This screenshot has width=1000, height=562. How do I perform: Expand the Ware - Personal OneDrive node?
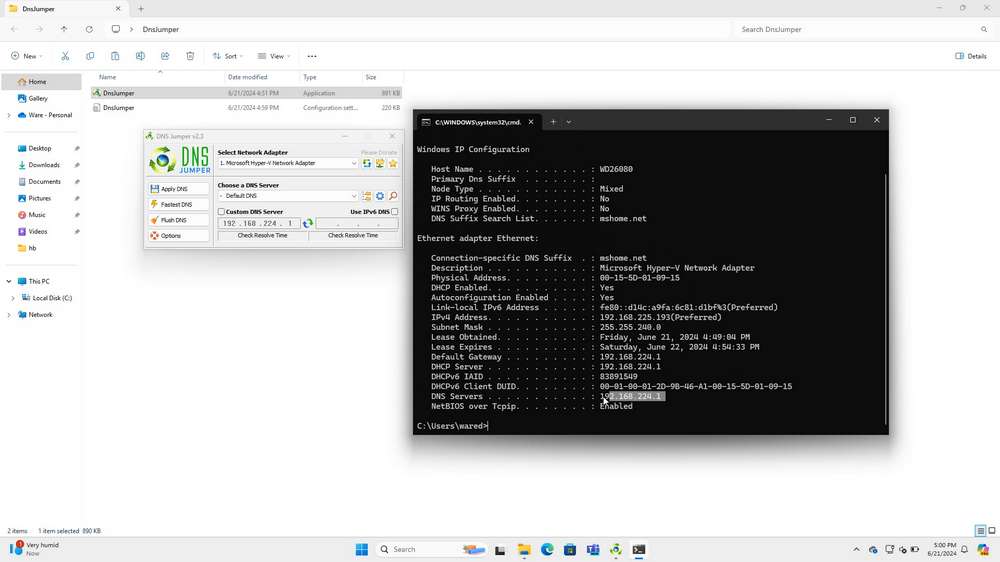click(x=9, y=115)
